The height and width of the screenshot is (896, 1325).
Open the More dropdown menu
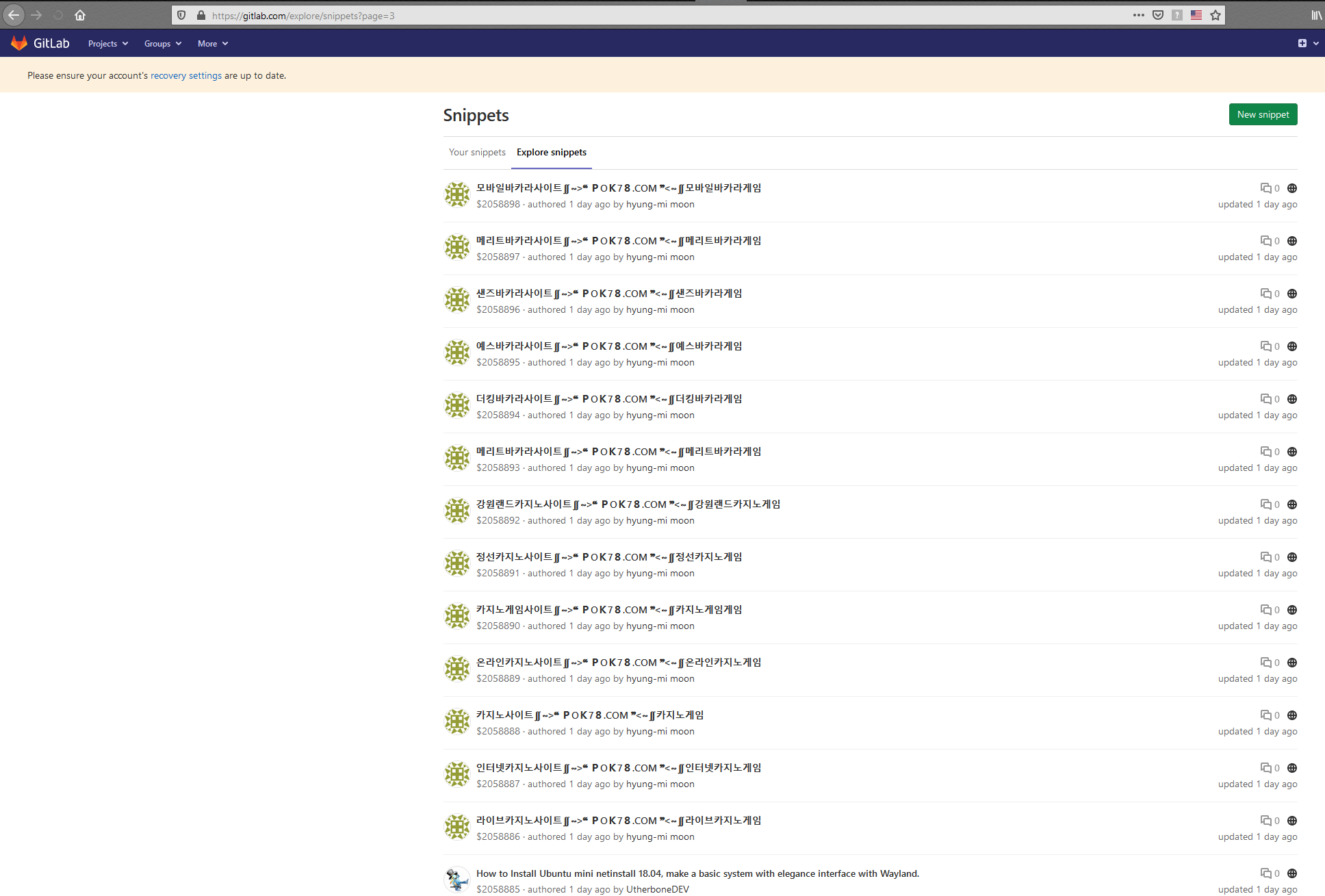click(213, 44)
